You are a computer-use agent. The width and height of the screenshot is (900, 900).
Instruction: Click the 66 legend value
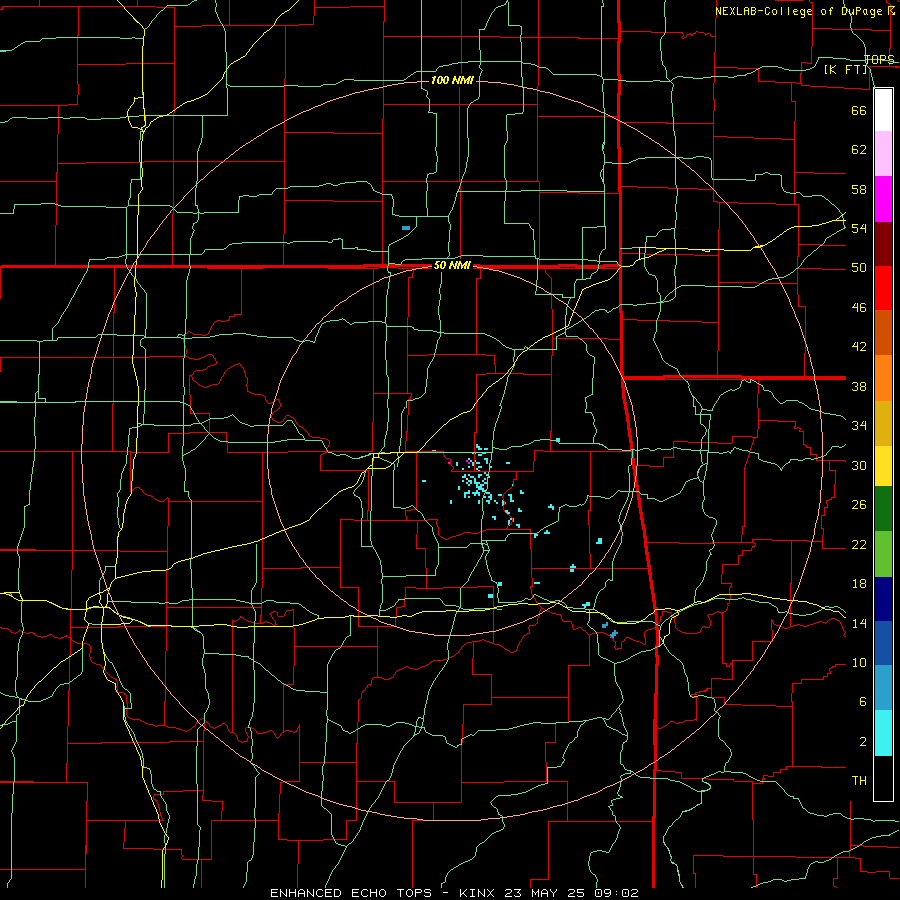click(859, 110)
